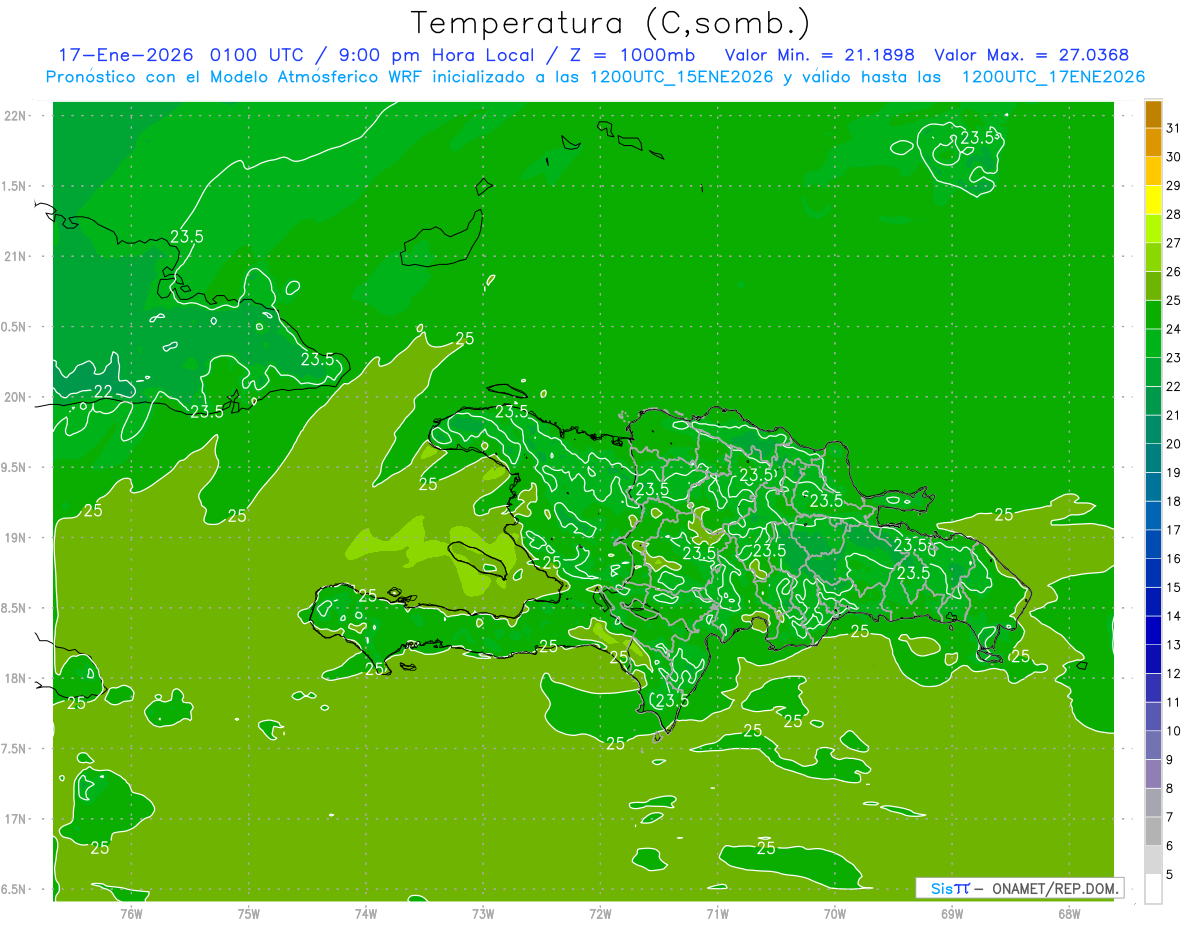
Task: Click the "18N" latitude axis label
Action: (x=15, y=678)
